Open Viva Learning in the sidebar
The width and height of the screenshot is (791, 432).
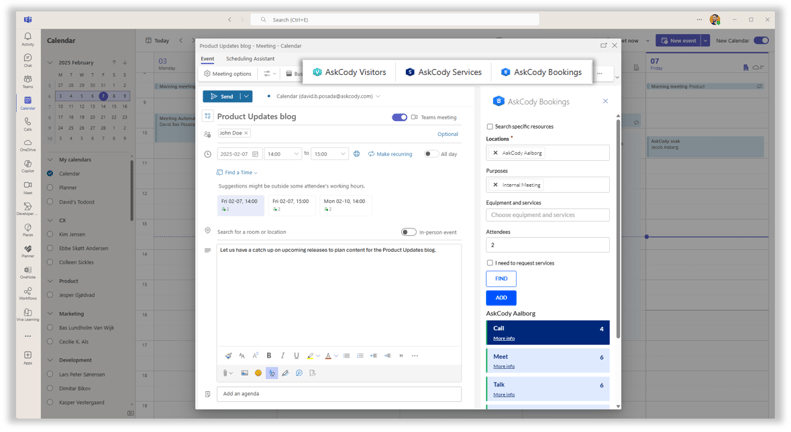[28, 314]
